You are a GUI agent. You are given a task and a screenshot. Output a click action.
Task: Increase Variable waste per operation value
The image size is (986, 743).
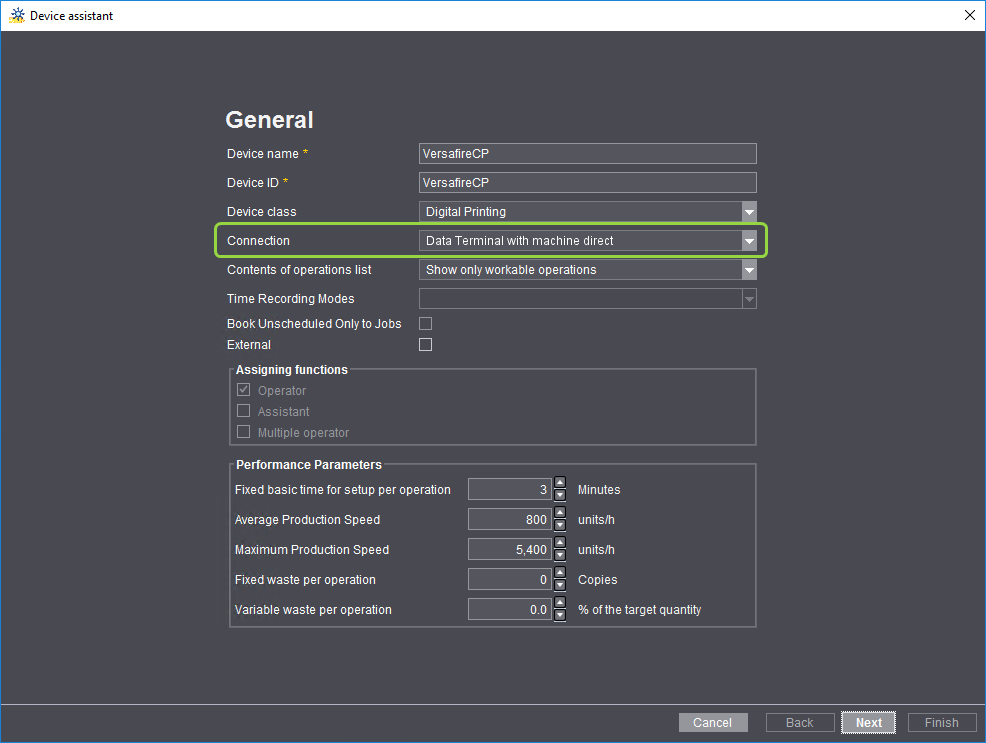[x=560, y=604]
